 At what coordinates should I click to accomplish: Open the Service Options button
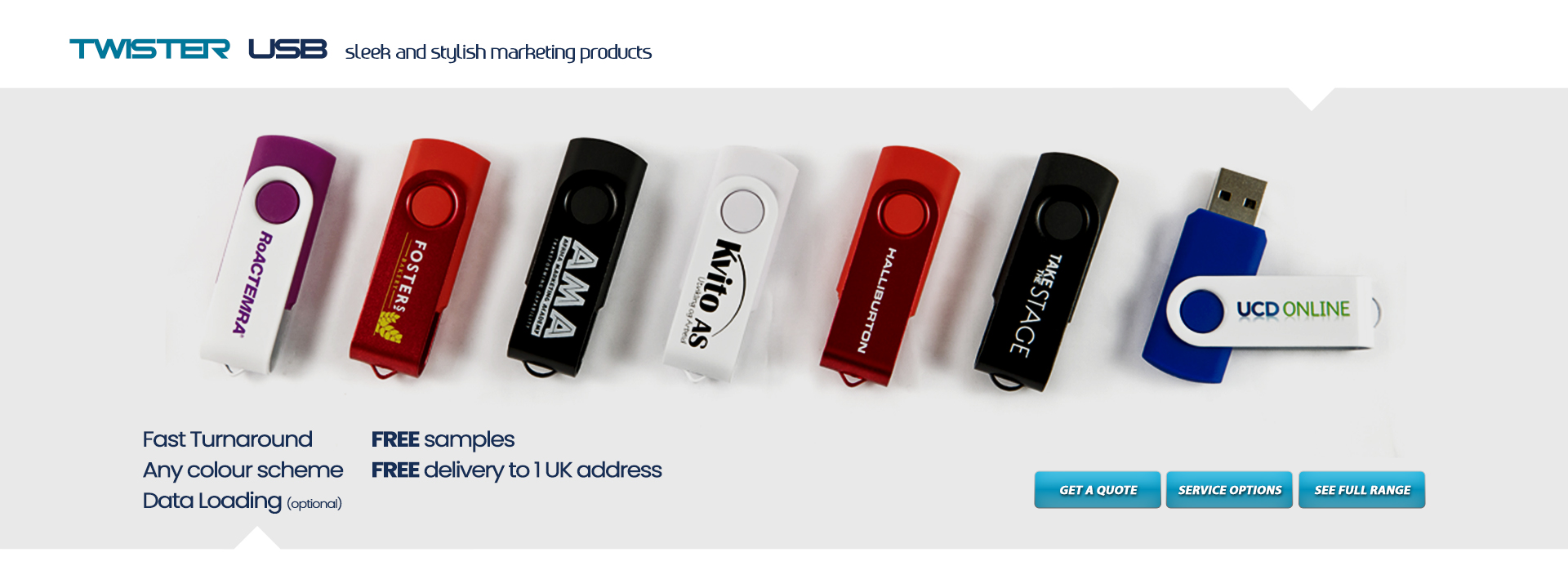[x=1229, y=490]
